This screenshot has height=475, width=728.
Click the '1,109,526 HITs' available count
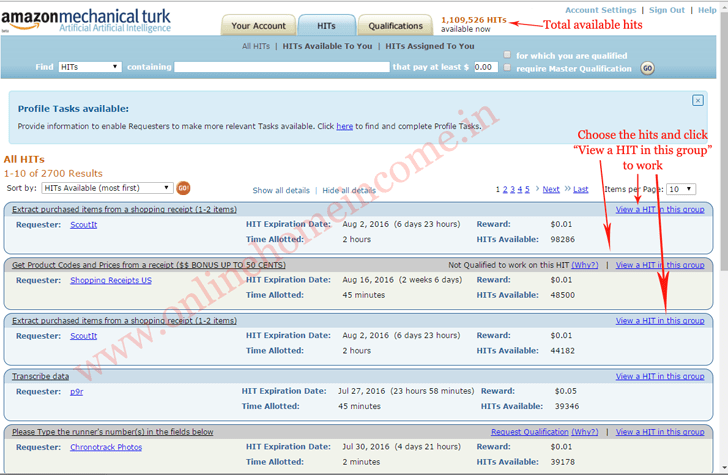(474, 20)
